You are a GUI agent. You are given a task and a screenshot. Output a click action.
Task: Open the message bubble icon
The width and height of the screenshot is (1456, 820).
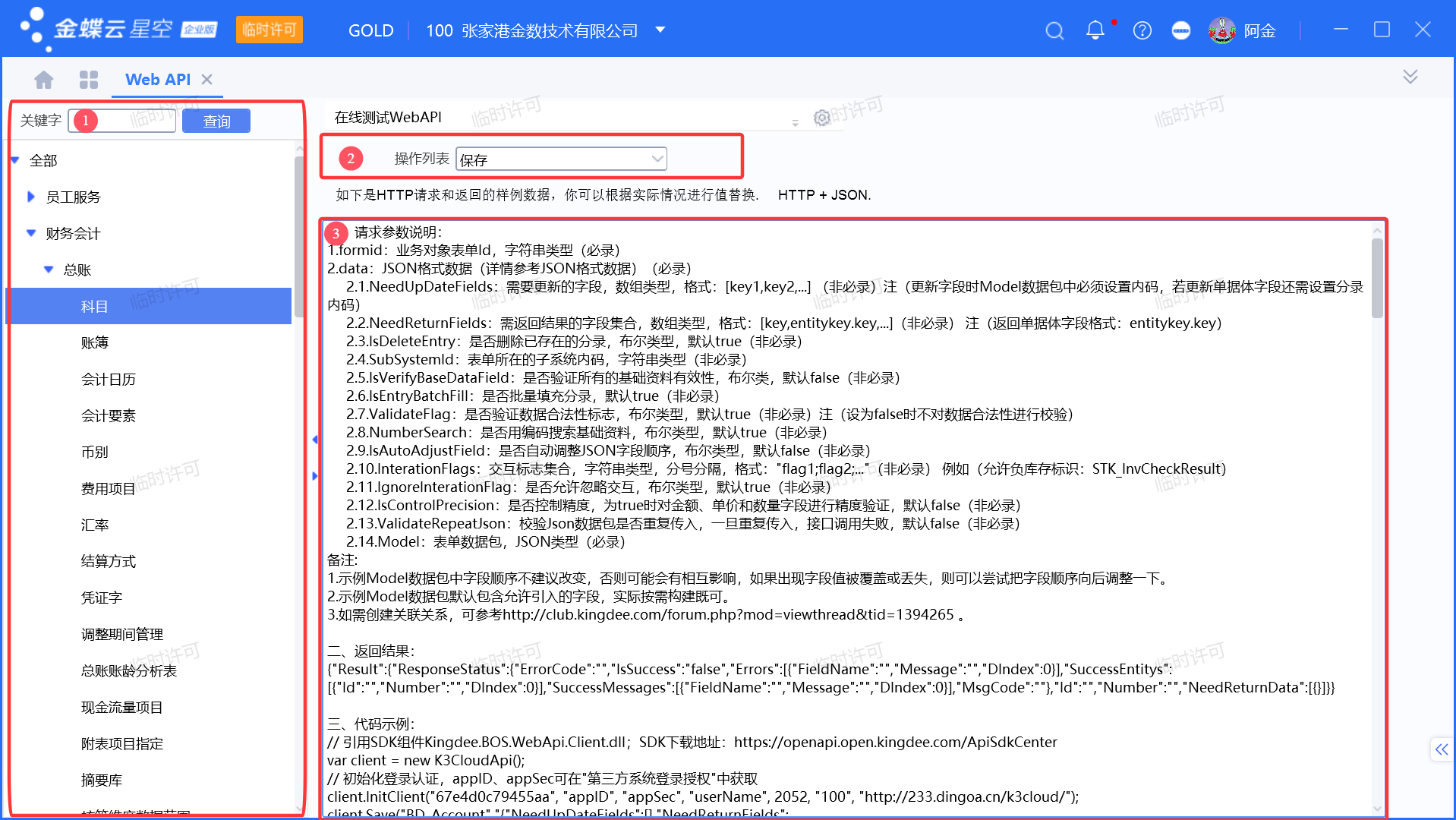tap(1181, 30)
